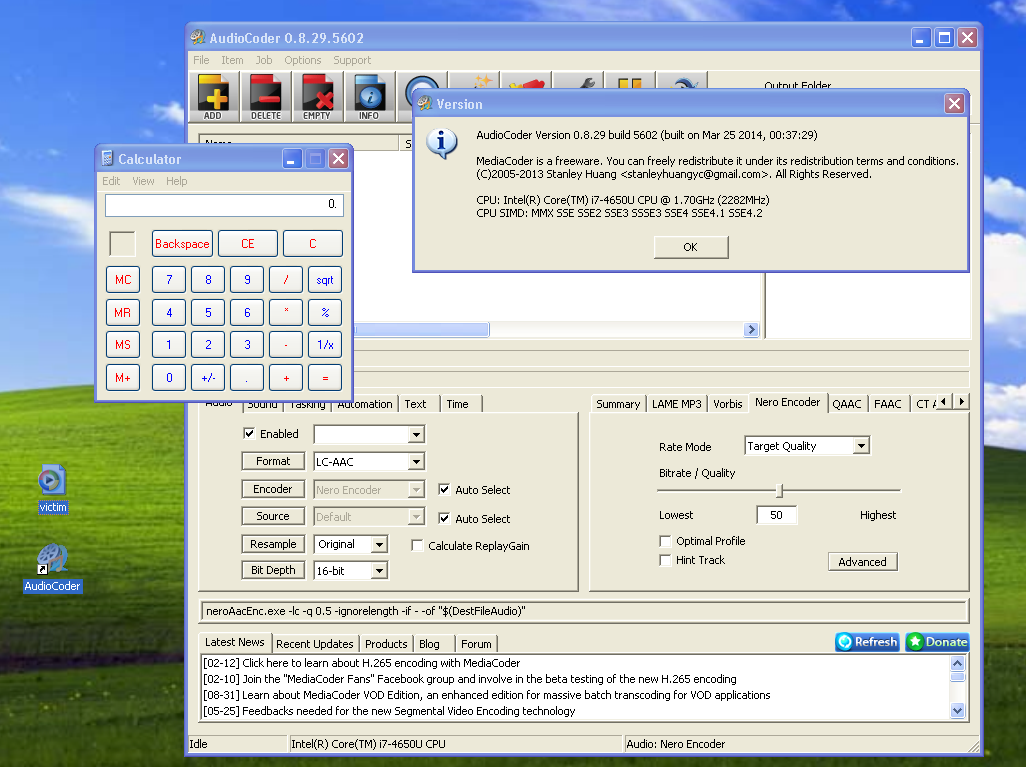Image resolution: width=1026 pixels, height=767 pixels.
Task: Click the file list horizontal scrollbar thumb
Action: coord(421,330)
